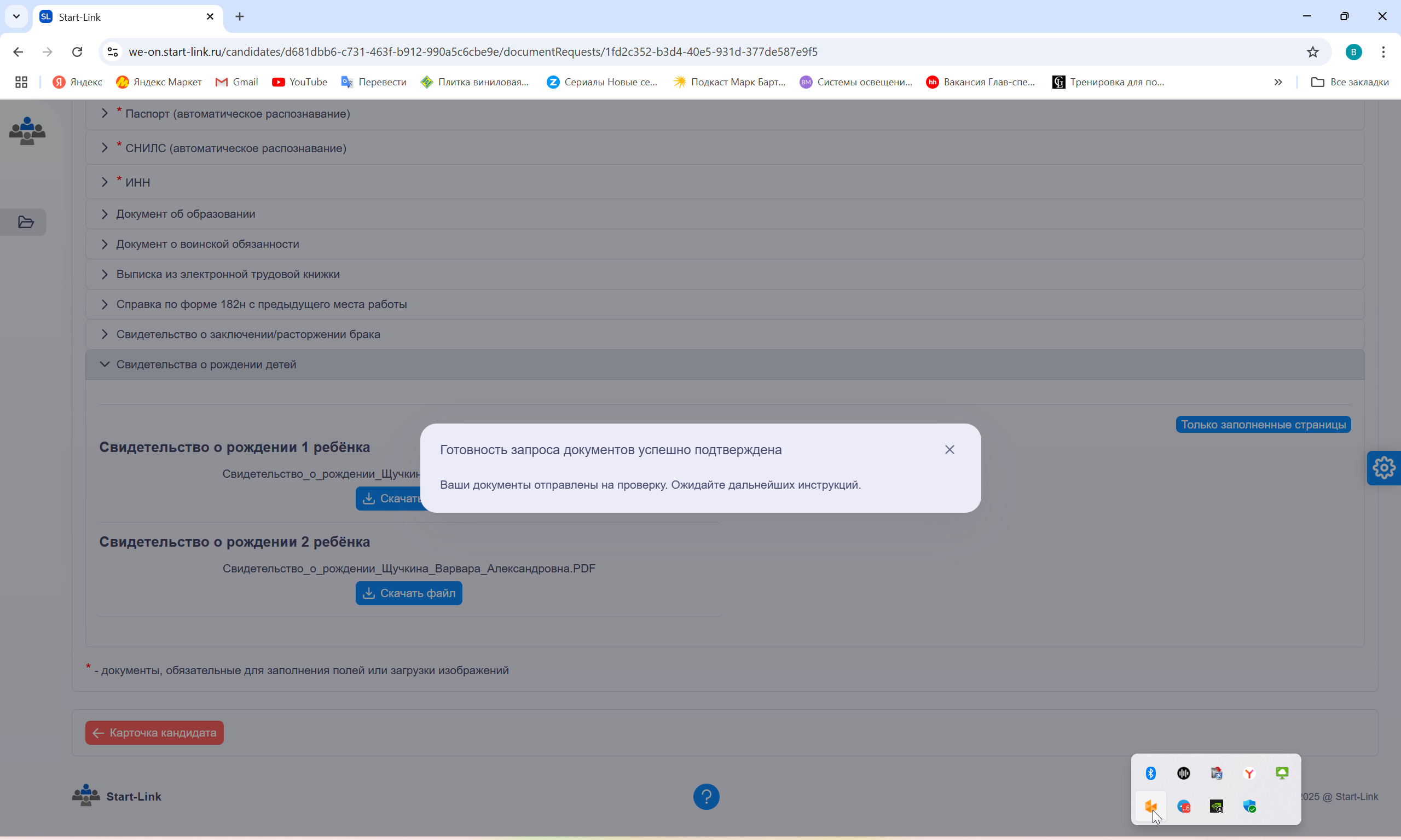
Task: Open the black sound-wave tray icon
Action: point(1183,773)
